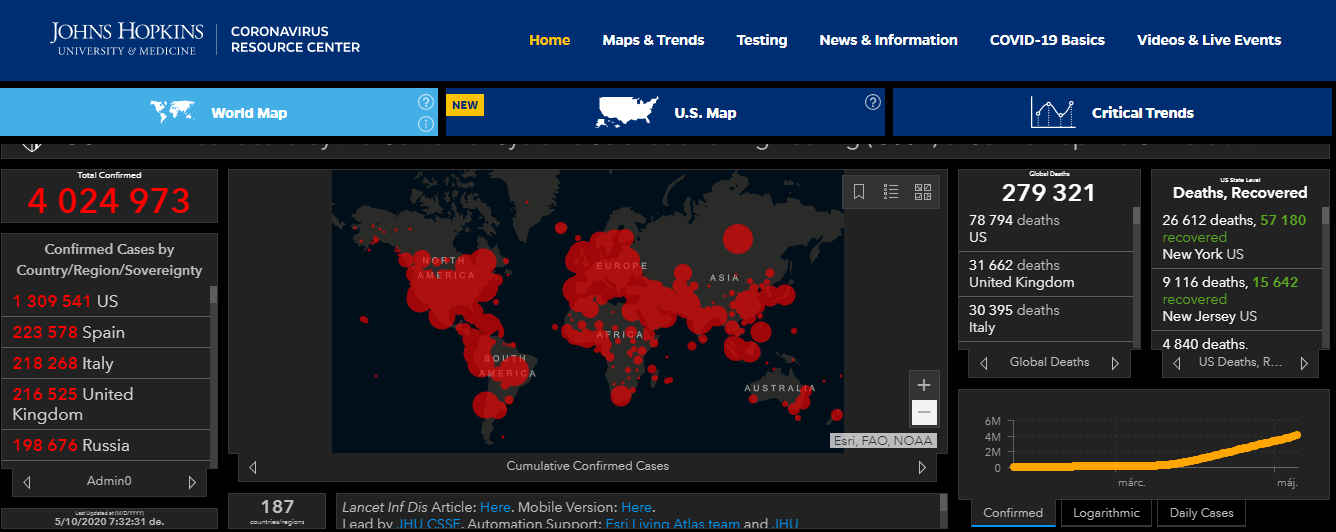Open the Critical Trends view
This screenshot has width=1336, height=532.
click(1112, 112)
